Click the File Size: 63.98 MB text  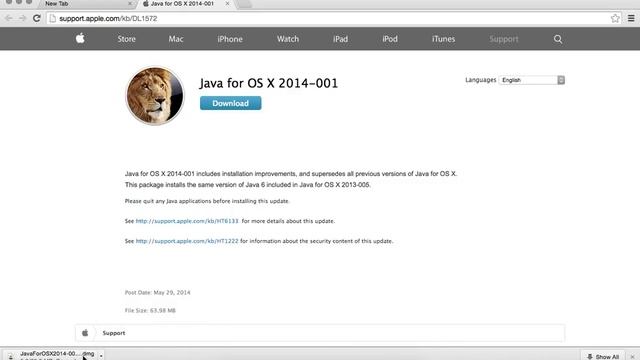tap(150, 310)
